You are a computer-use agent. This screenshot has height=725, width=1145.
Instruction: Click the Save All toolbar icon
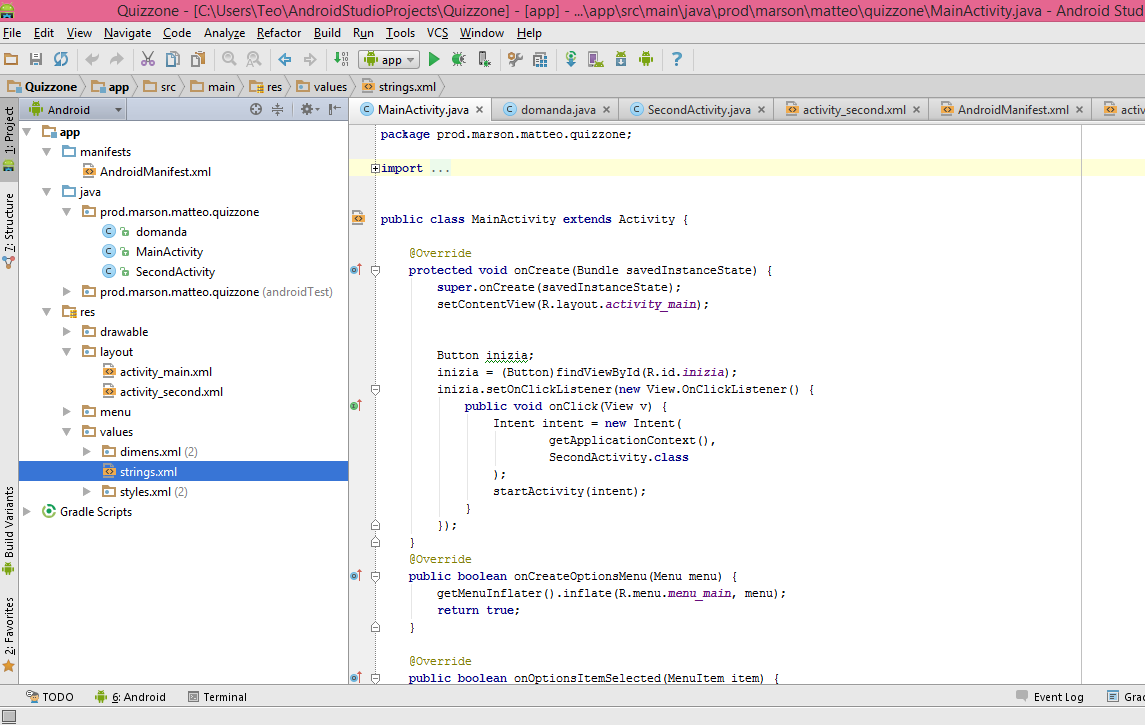coord(35,59)
